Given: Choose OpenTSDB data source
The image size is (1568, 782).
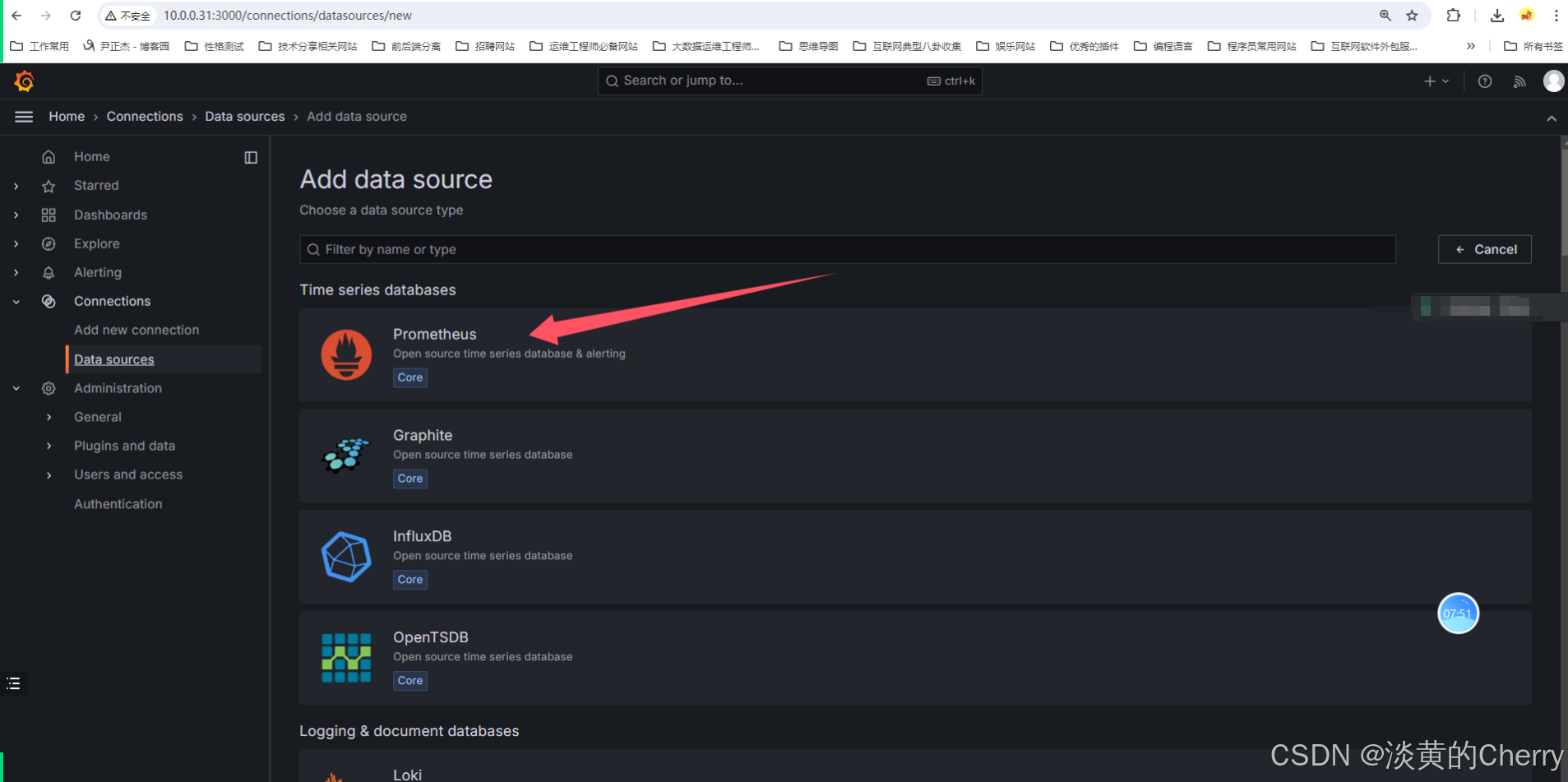Looking at the screenshot, I should 915,658.
